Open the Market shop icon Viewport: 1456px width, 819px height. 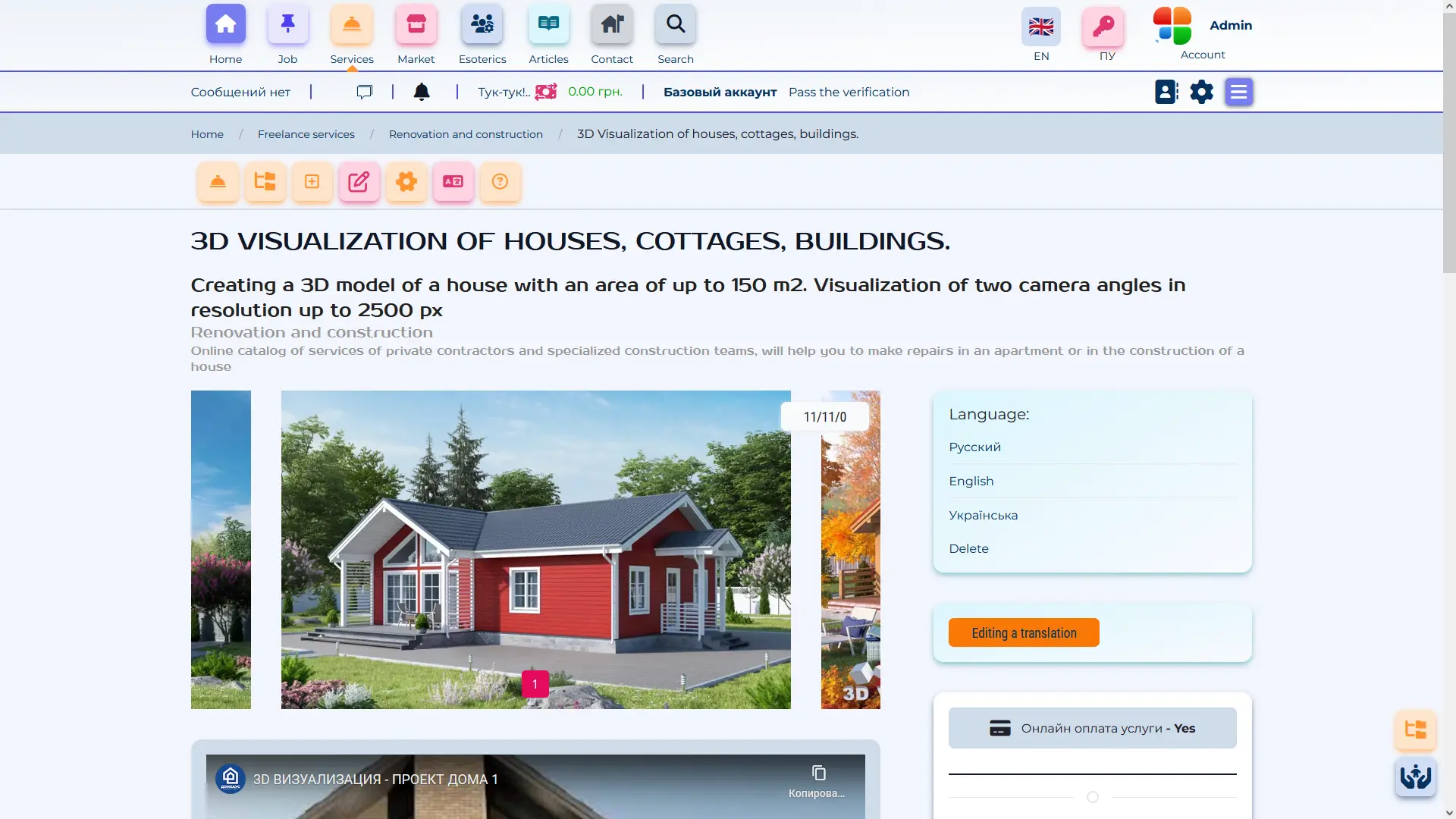click(x=416, y=24)
